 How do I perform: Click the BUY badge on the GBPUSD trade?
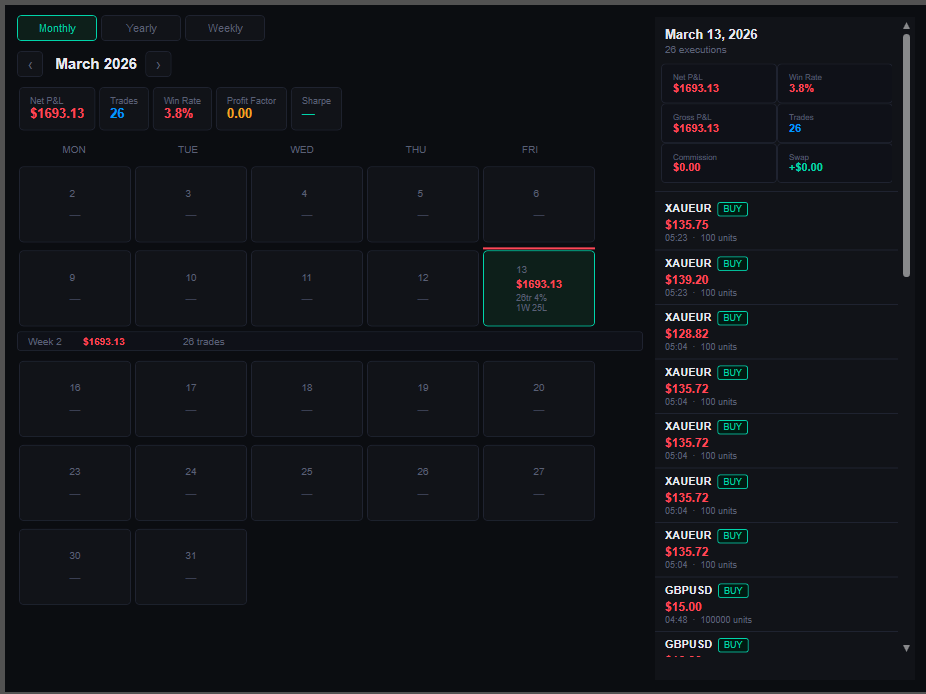[x=733, y=590]
